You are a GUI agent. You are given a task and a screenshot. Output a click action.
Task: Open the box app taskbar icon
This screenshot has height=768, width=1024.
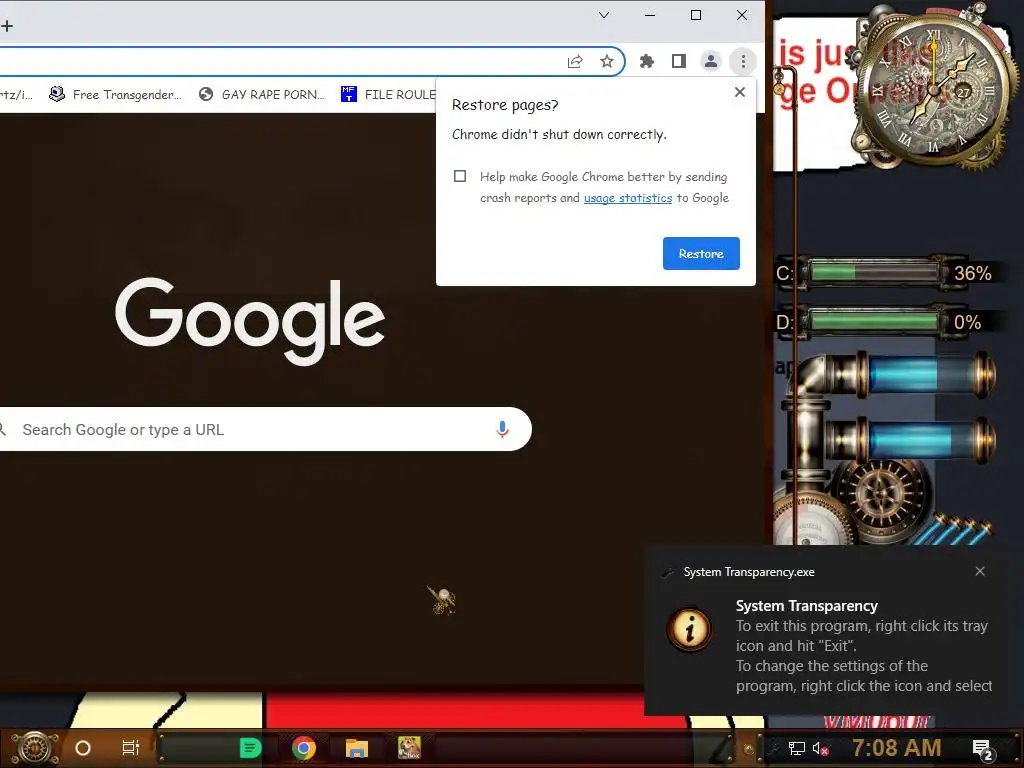[409, 748]
